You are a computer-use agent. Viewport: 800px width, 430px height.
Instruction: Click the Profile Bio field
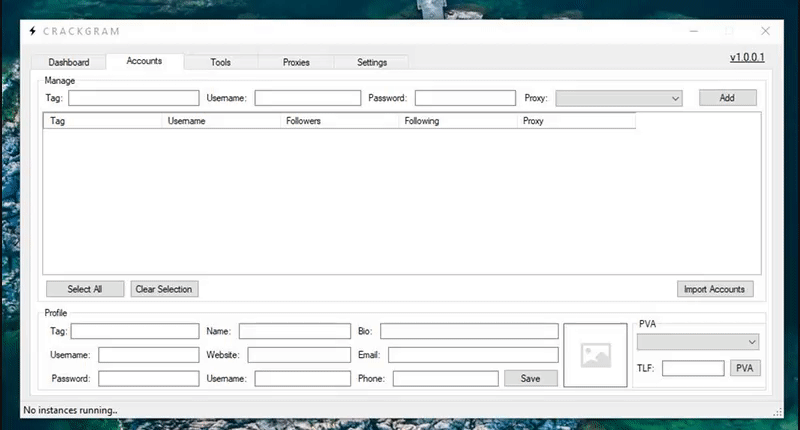pyautogui.click(x=469, y=331)
